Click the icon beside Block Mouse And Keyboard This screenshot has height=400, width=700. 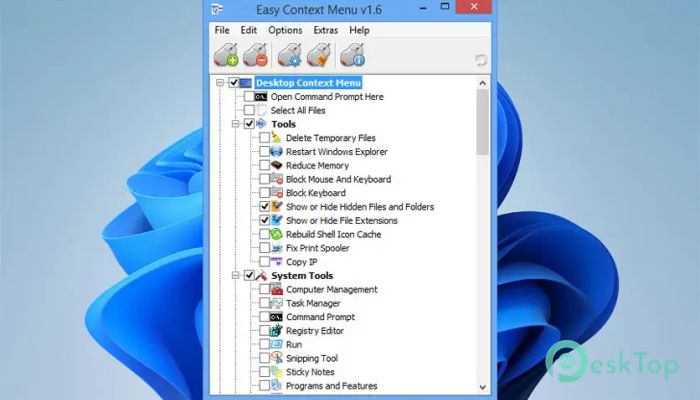(276, 179)
